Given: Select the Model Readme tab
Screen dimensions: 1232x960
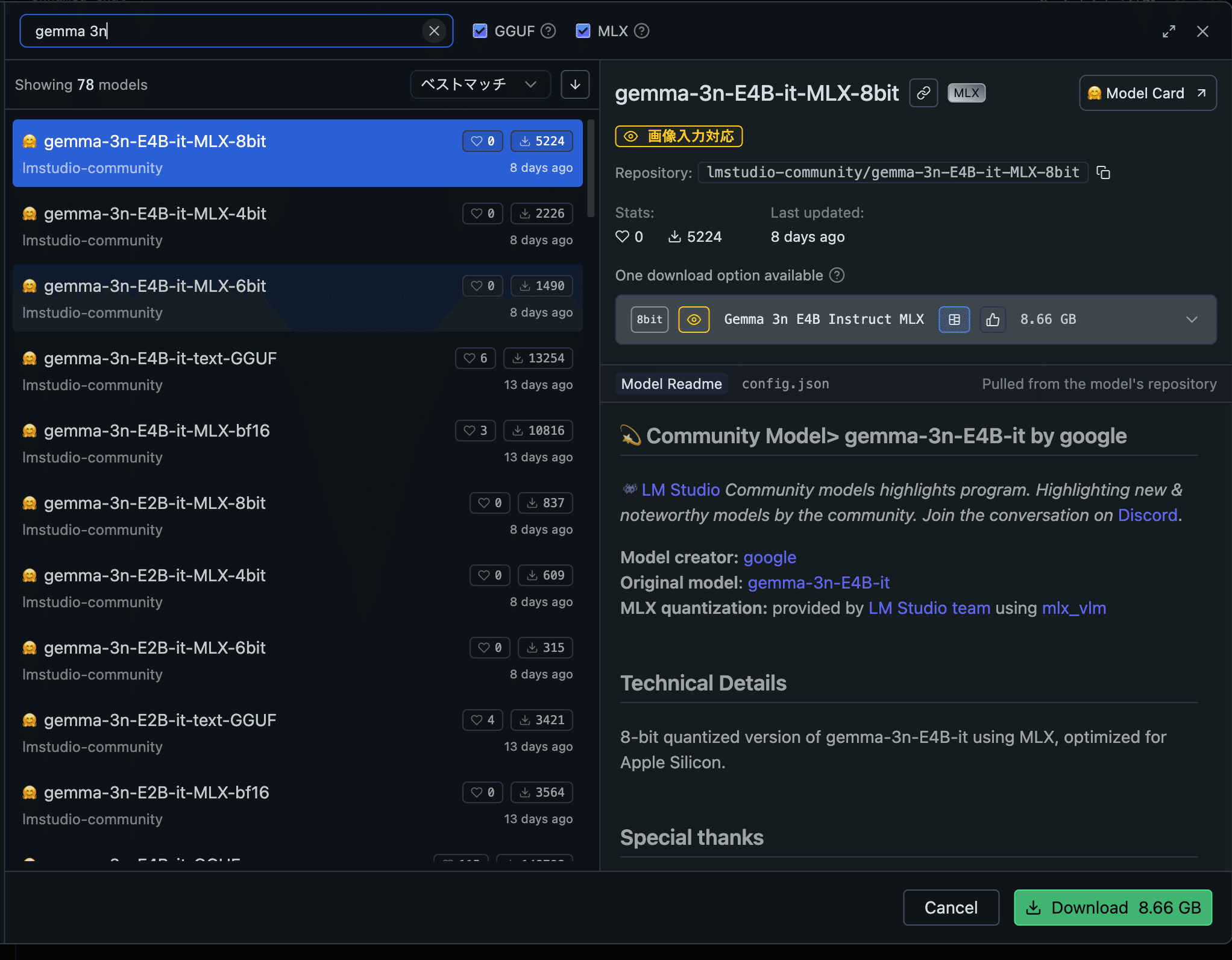Looking at the screenshot, I should (x=671, y=384).
